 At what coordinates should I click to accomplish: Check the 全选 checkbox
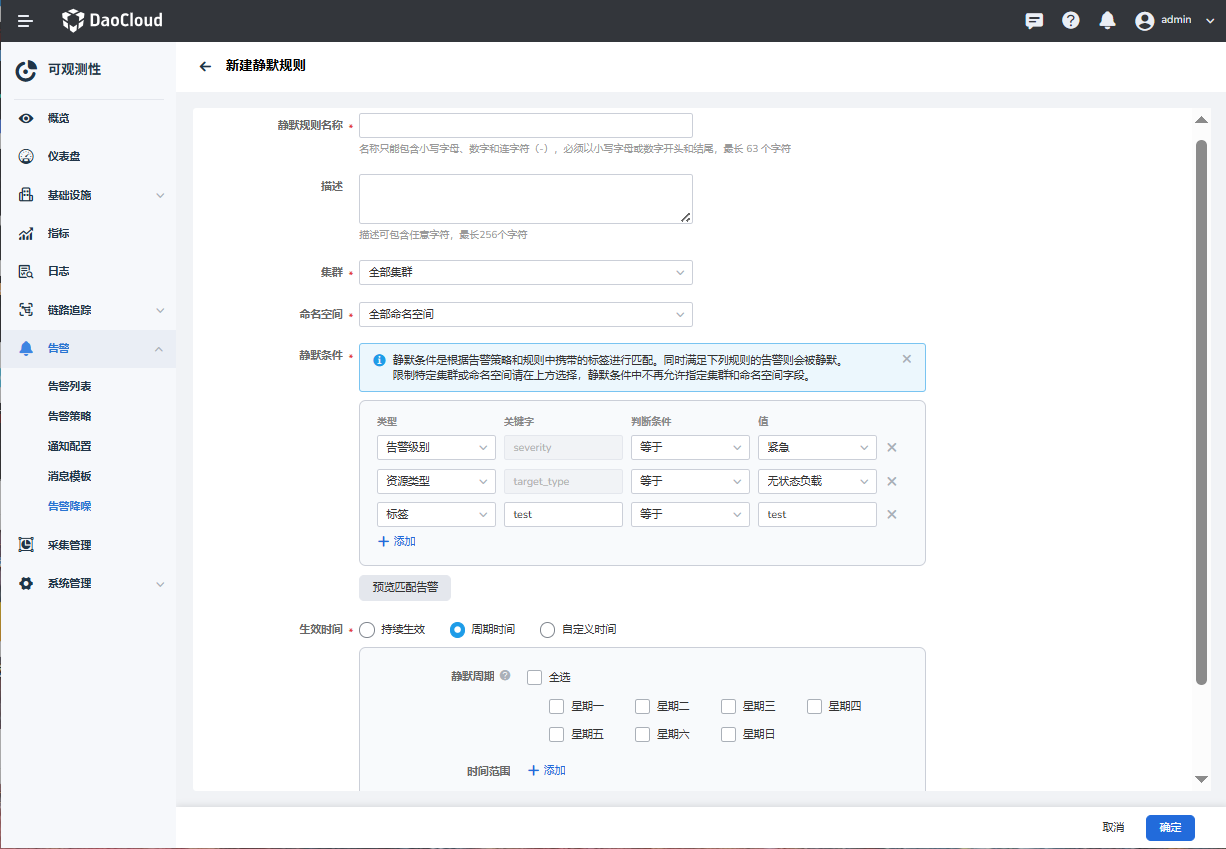[x=535, y=678]
